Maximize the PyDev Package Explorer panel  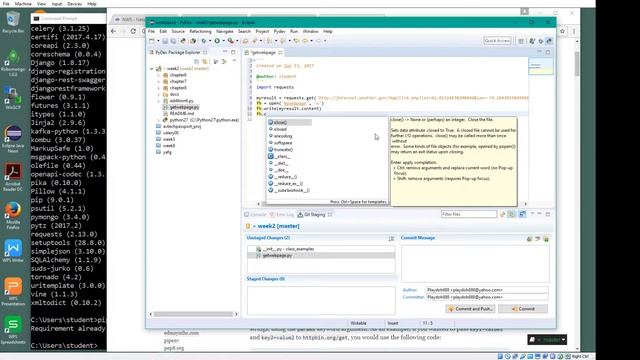[x=233, y=52]
